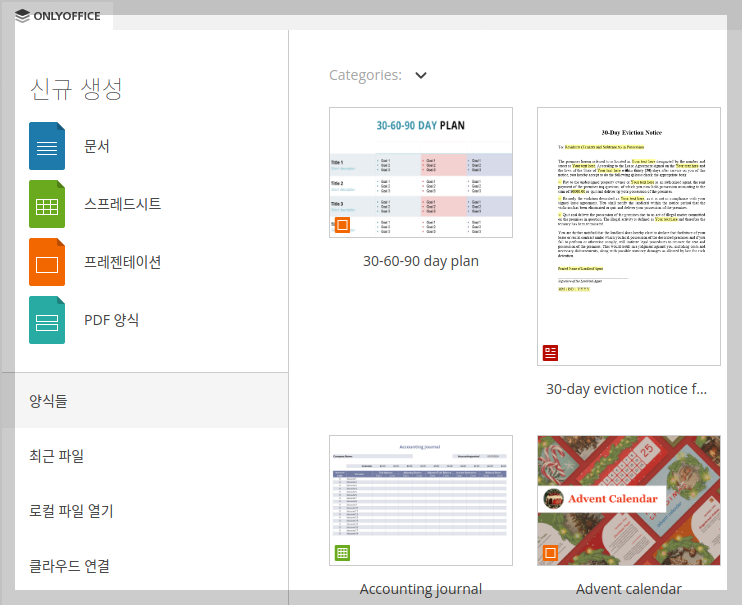
Task: Click the 30-60-90 day plan title
Action: pyautogui.click(x=421, y=261)
